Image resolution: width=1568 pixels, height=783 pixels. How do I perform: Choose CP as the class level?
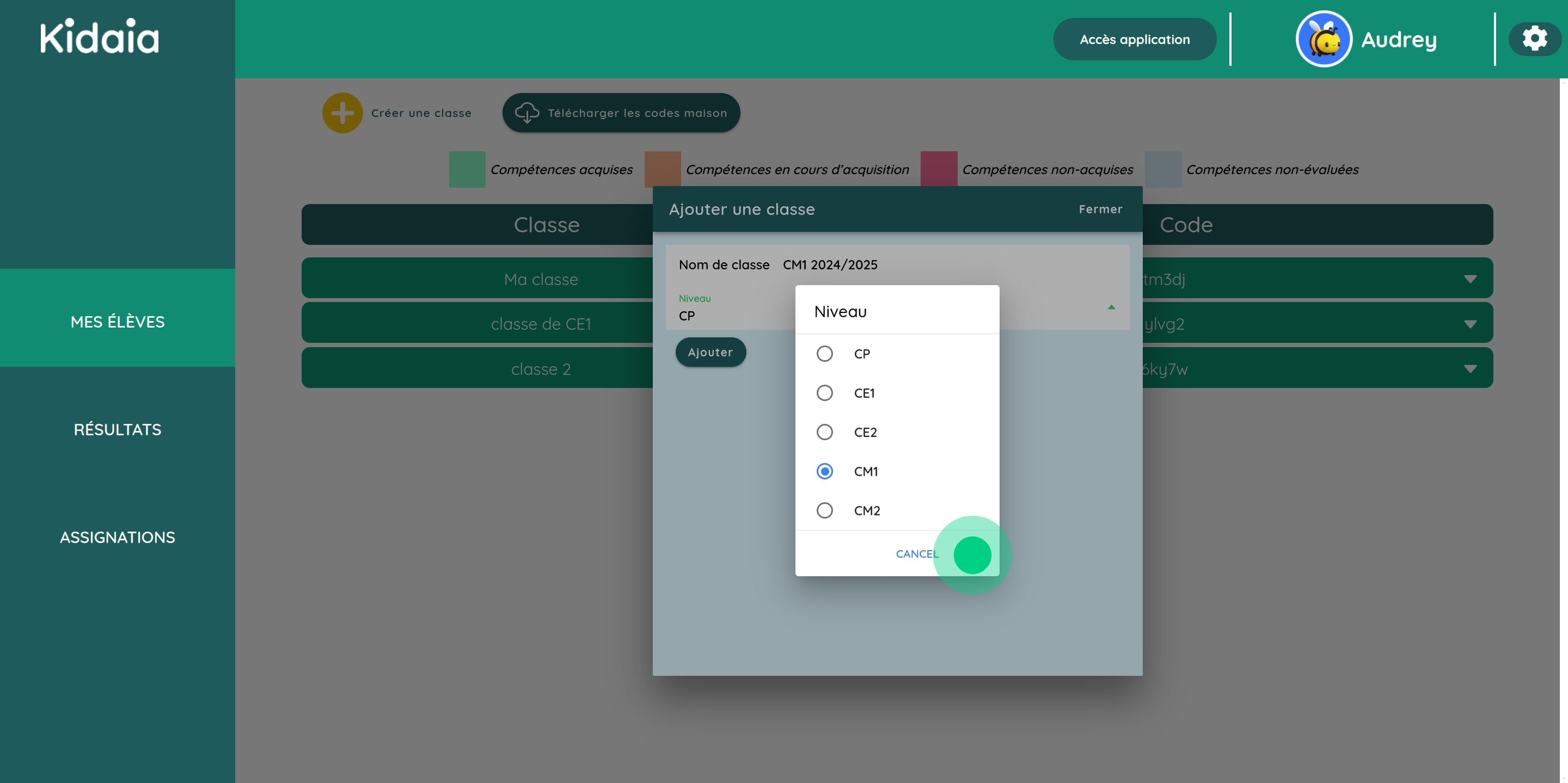point(825,354)
